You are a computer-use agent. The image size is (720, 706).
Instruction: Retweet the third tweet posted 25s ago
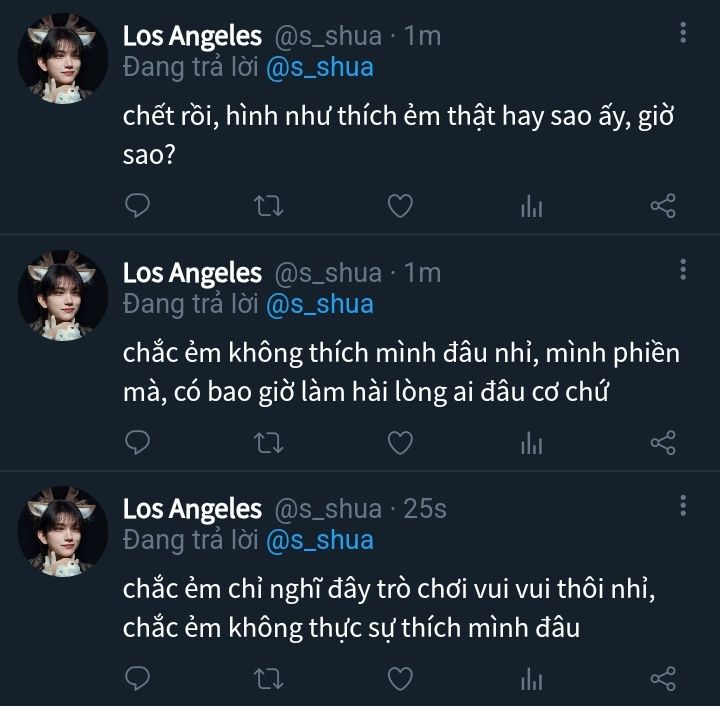pyautogui.click(x=269, y=679)
